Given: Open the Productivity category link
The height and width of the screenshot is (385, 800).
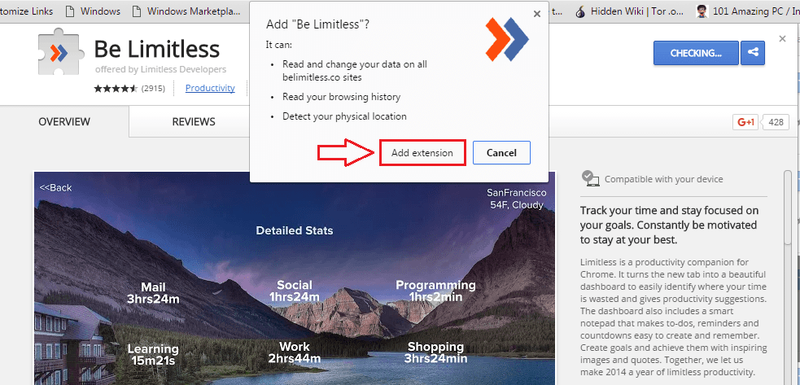Looking at the screenshot, I should (x=210, y=88).
